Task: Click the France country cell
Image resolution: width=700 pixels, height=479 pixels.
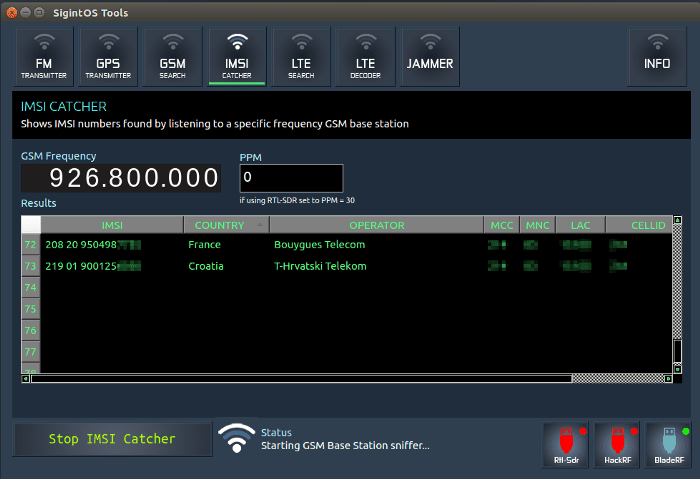Action: point(226,245)
